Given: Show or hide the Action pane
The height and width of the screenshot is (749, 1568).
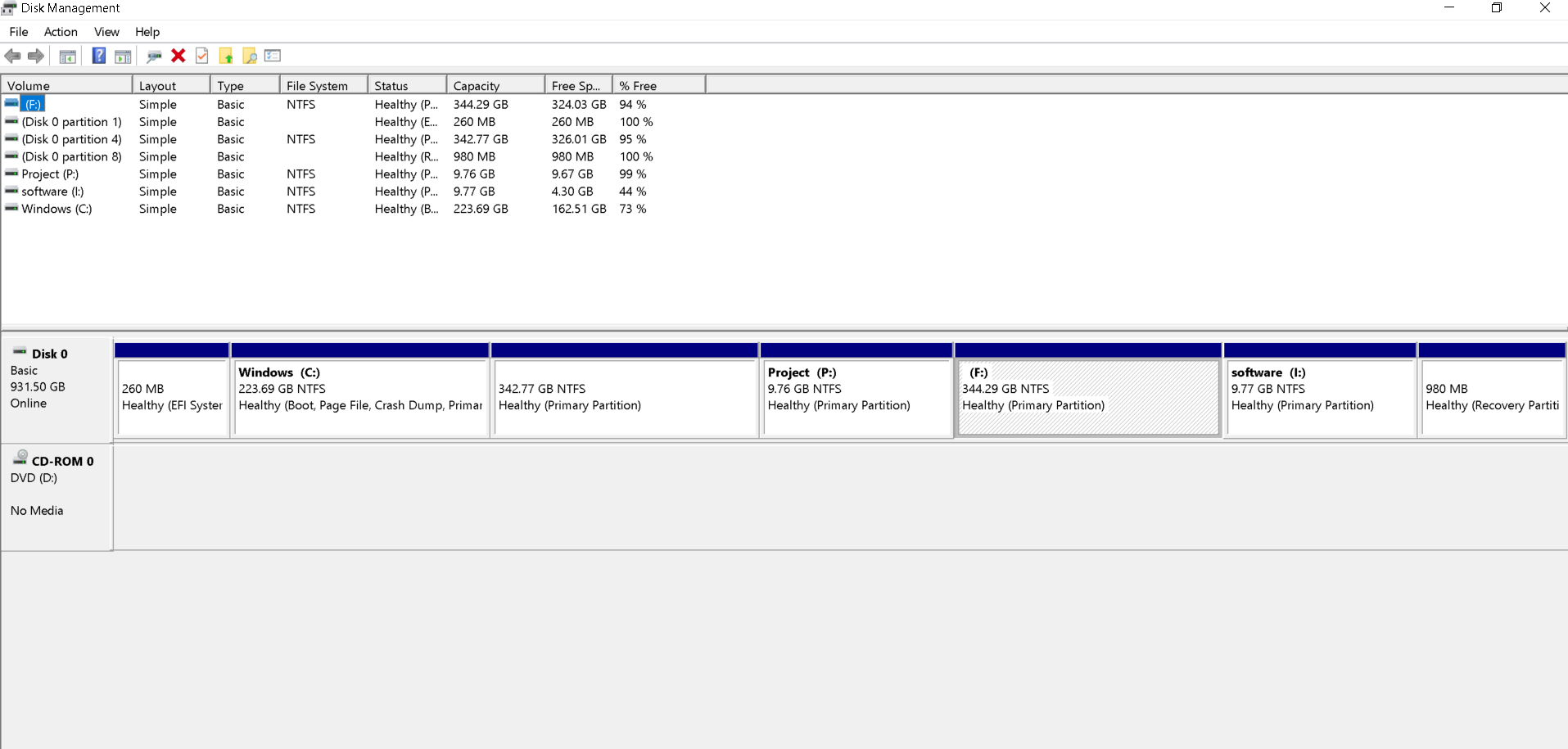Looking at the screenshot, I should pyautogui.click(x=123, y=56).
